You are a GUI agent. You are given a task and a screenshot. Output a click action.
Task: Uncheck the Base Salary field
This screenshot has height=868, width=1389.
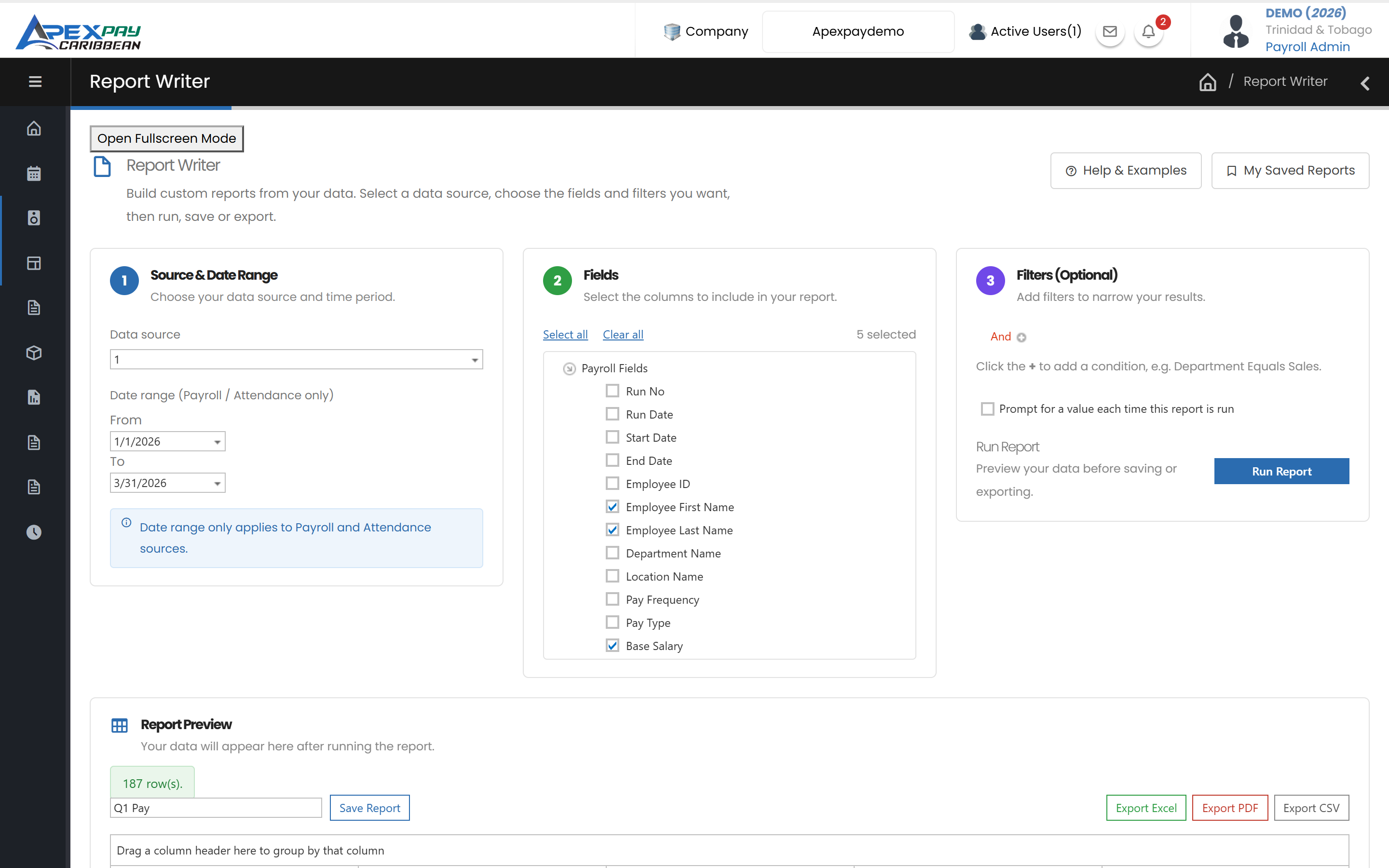(613, 645)
